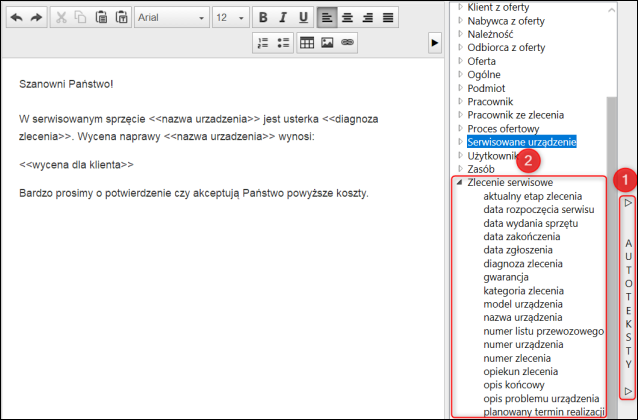Toggle Bold formatting
This screenshot has width=638, height=420.
coord(263,18)
